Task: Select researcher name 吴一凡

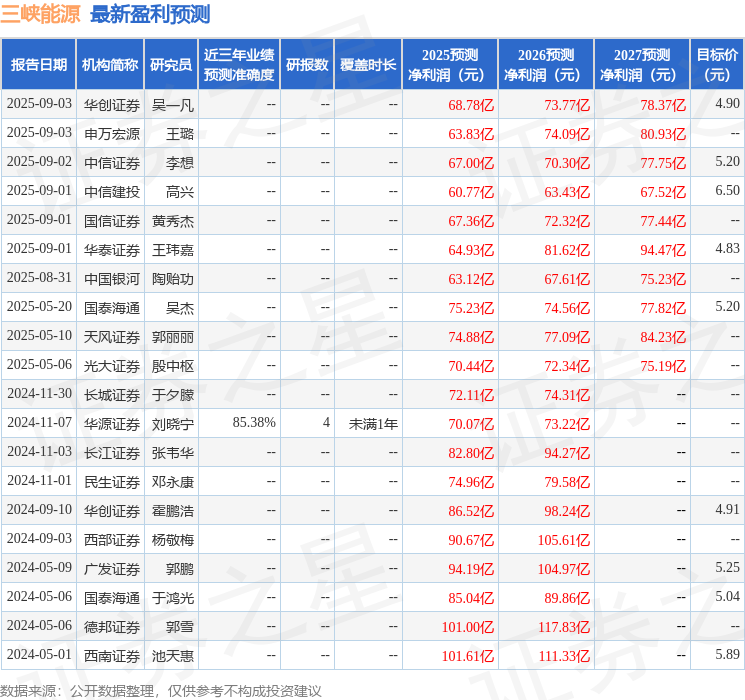Action: (172, 105)
